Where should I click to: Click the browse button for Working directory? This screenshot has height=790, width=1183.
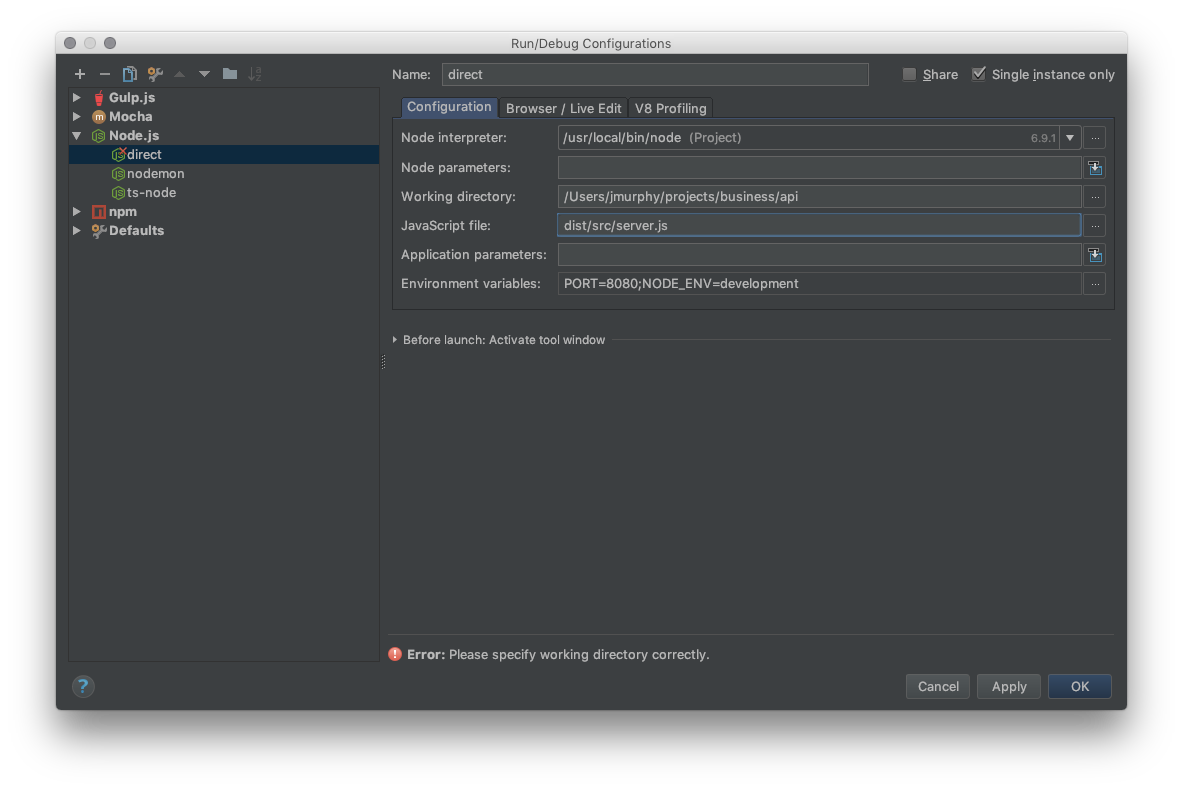click(x=1095, y=197)
